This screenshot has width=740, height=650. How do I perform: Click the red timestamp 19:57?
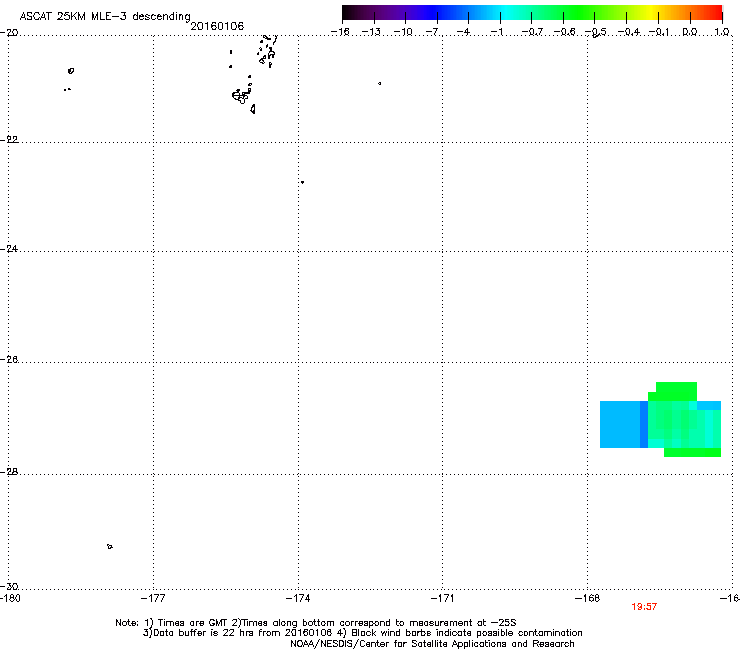[644, 607]
